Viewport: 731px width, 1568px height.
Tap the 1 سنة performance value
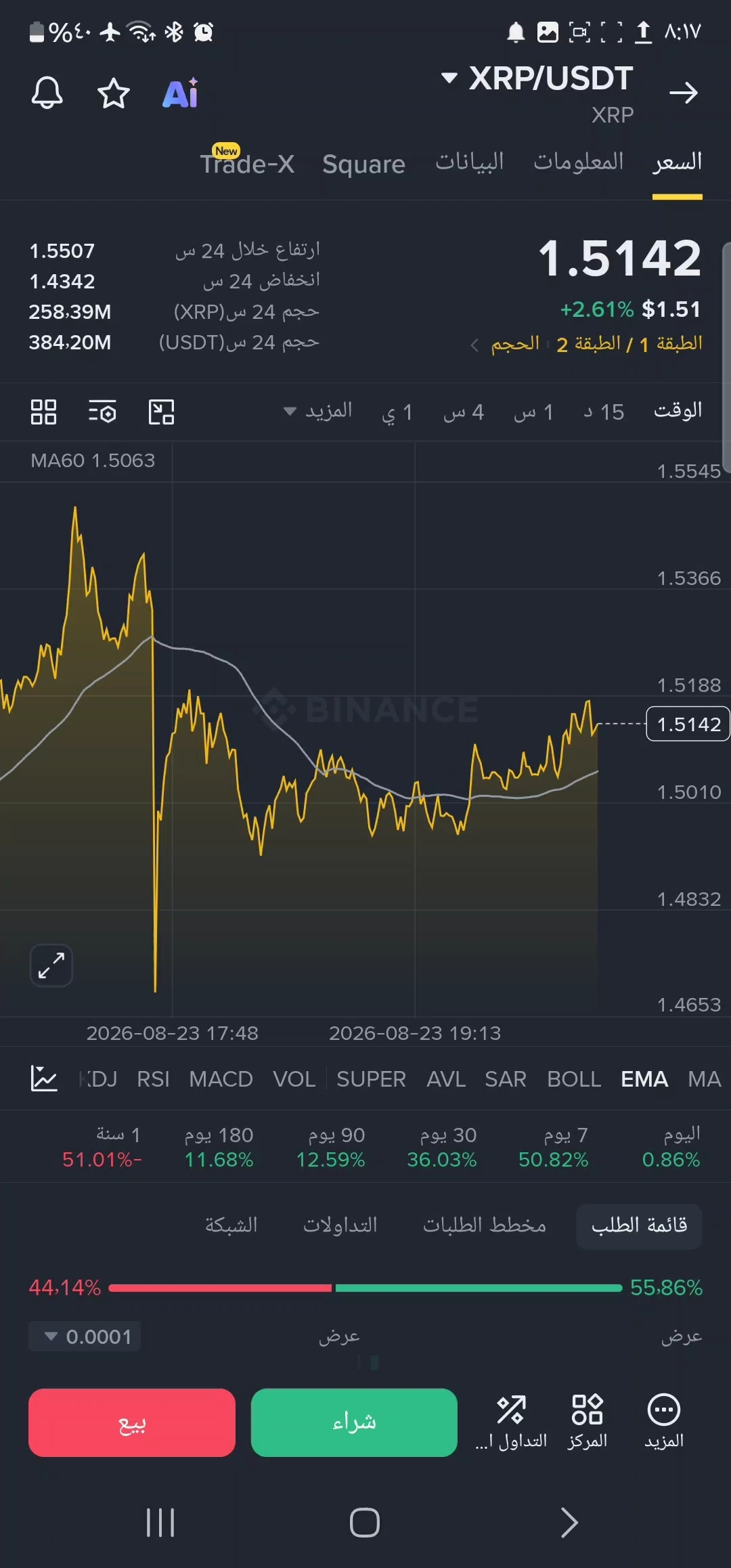(102, 1160)
